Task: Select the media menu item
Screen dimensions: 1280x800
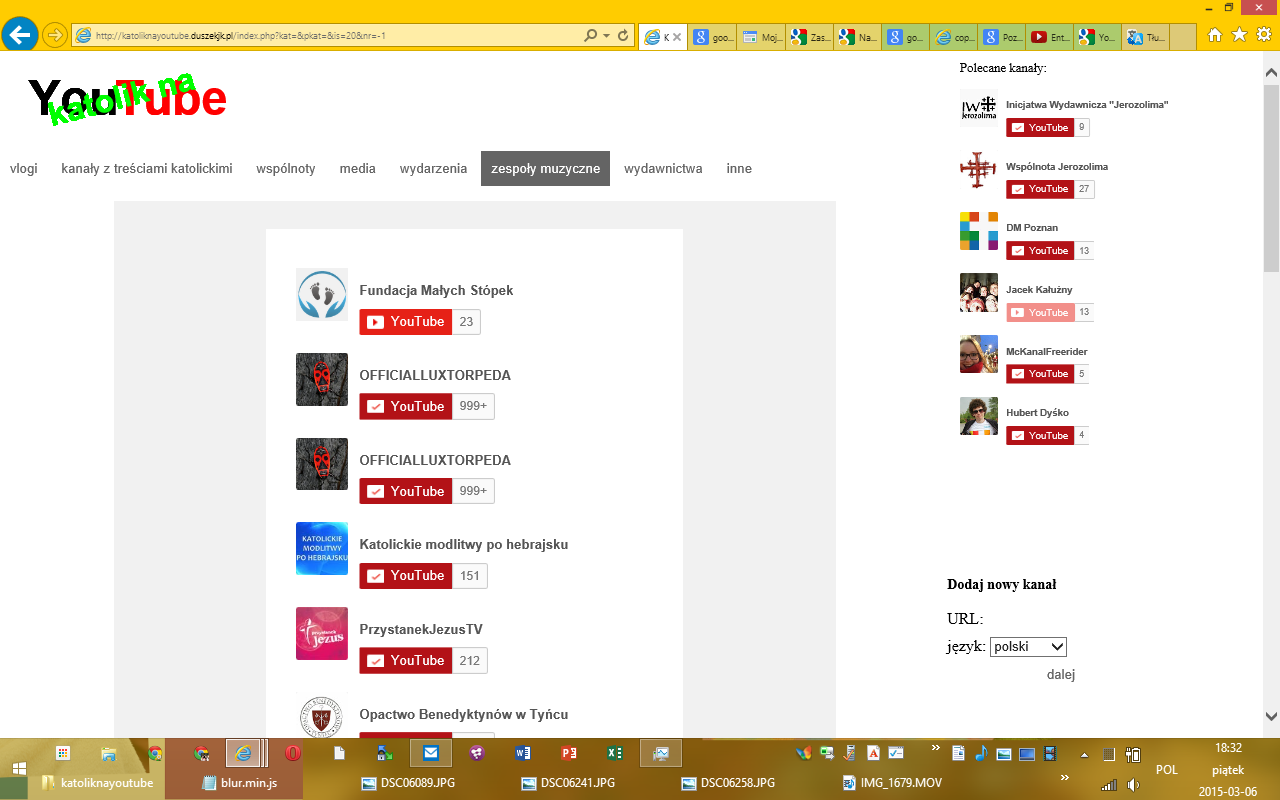Action: pos(358,169)
